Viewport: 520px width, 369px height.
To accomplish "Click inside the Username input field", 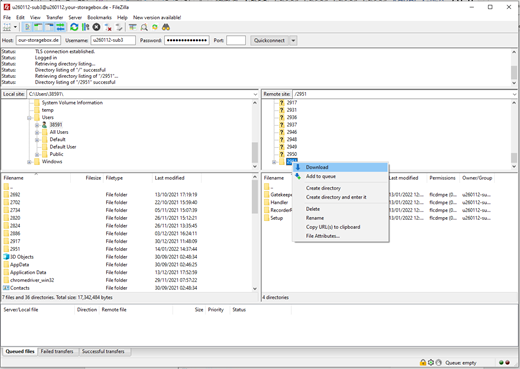I will click(113, 40).
